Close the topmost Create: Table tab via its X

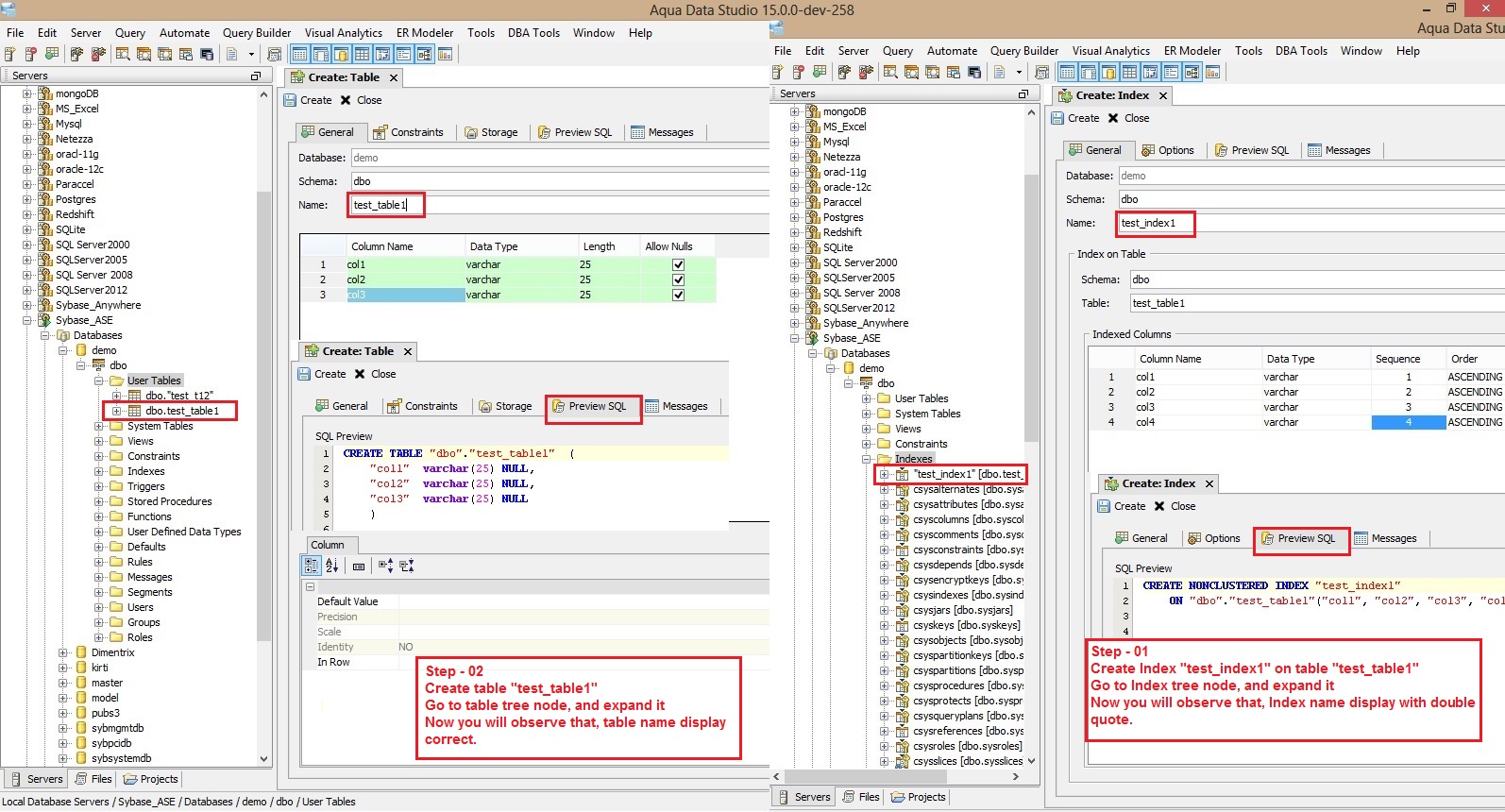coord(394,77)
